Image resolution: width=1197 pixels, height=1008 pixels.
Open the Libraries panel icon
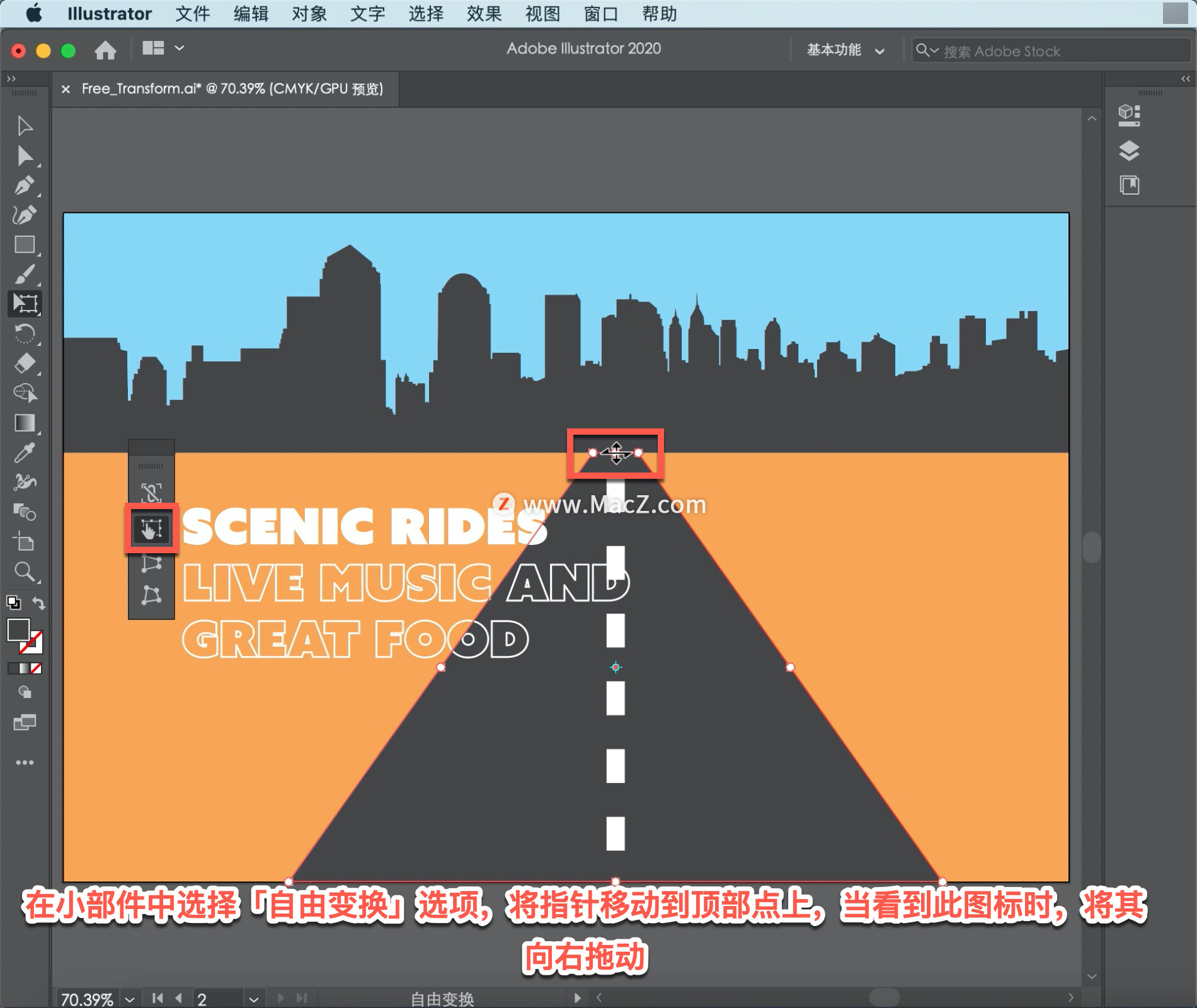pos(1129,185)
